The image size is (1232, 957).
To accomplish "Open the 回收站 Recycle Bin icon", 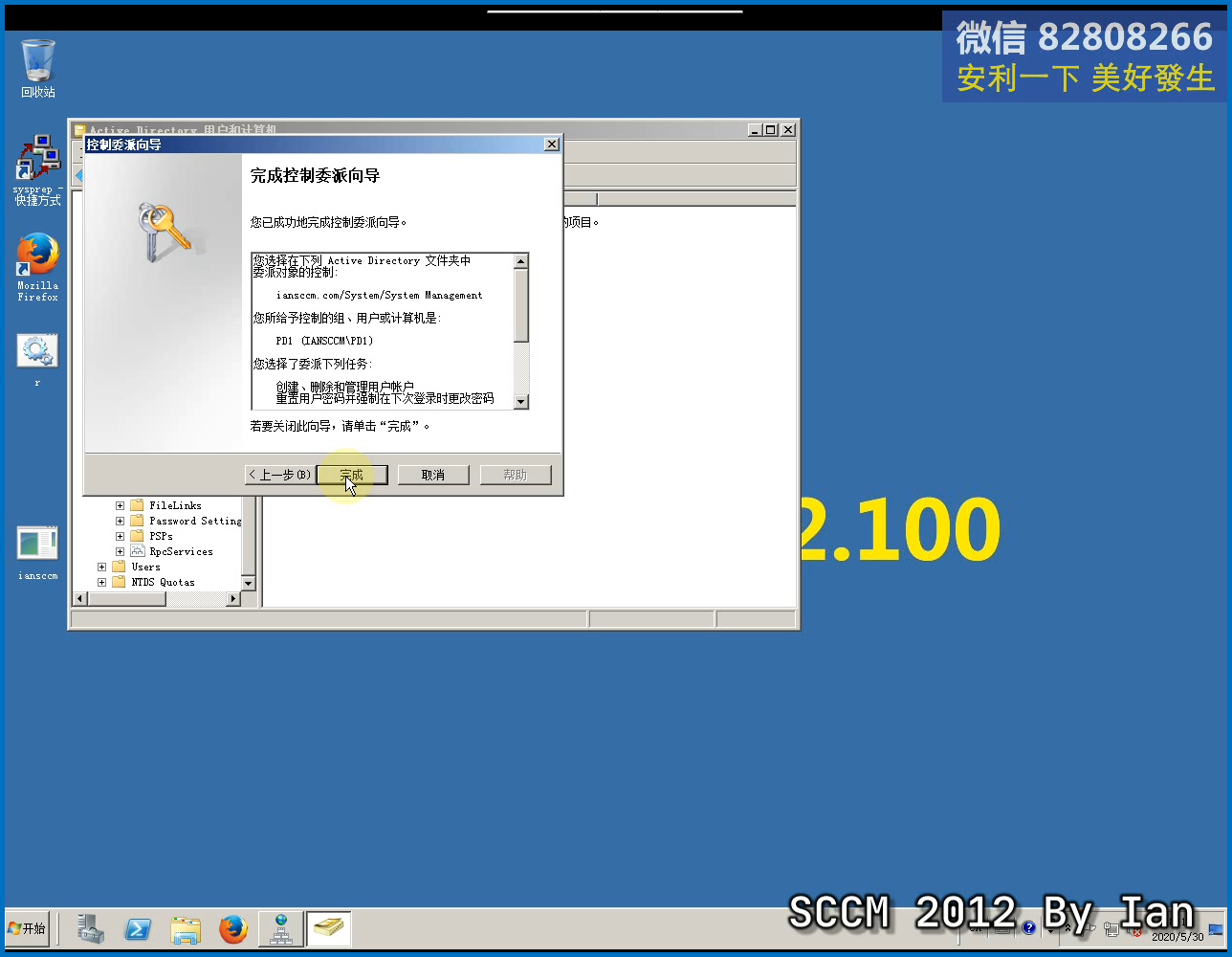I will coord(38,68).
